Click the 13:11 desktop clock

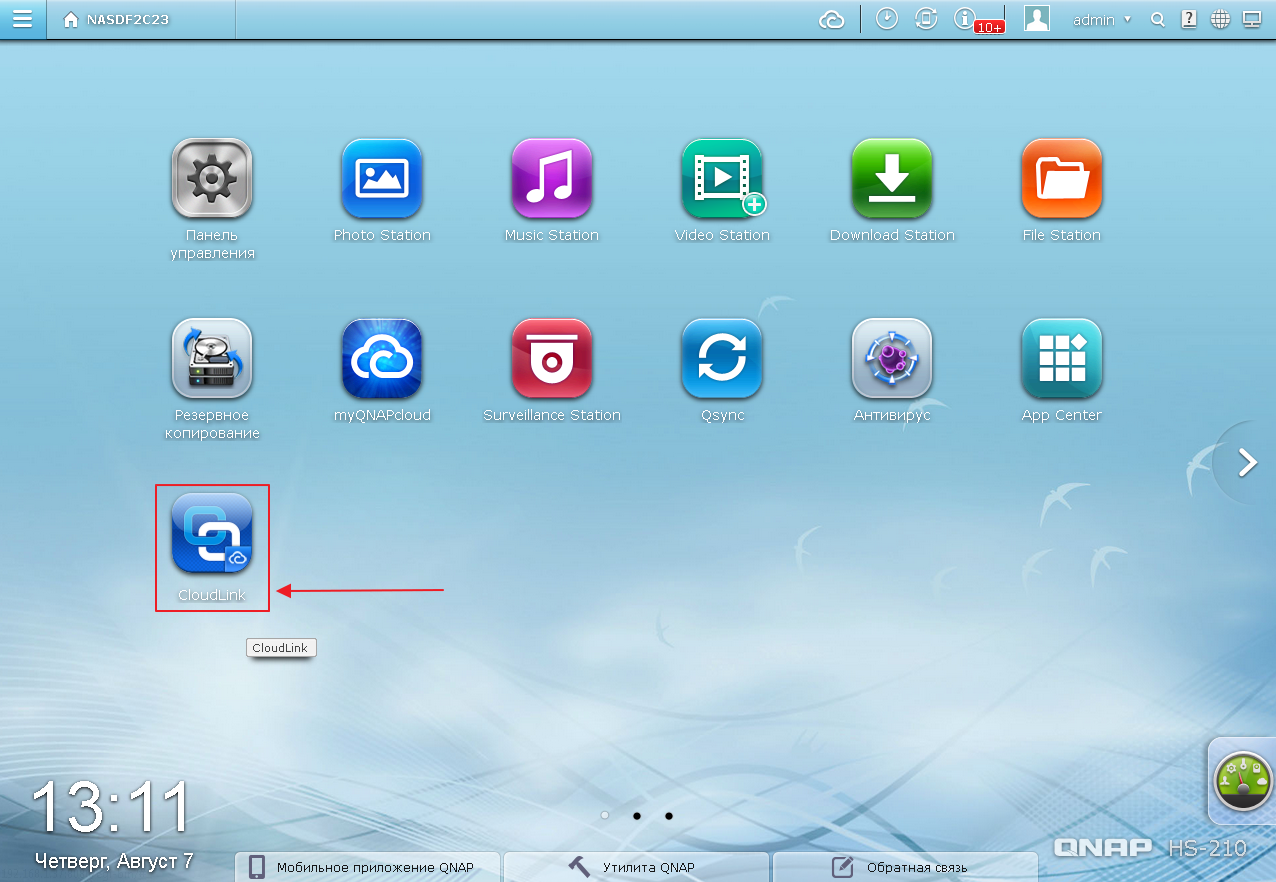110,807
